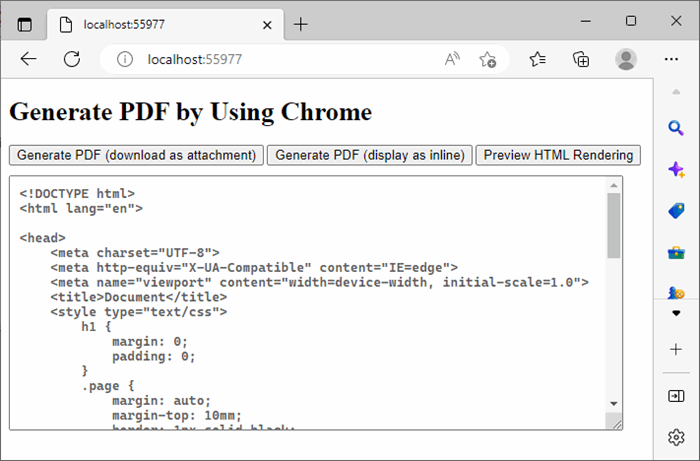The image size is (700, 461).
Task: Expand sidebar list with down arrow
Action: (676, 313)
